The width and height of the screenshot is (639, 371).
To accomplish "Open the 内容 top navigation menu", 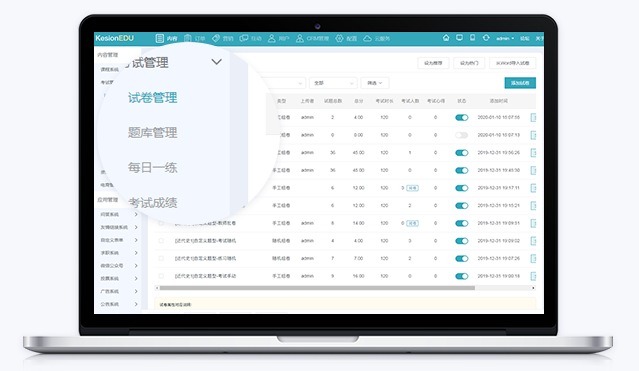I will pos(167,38).
